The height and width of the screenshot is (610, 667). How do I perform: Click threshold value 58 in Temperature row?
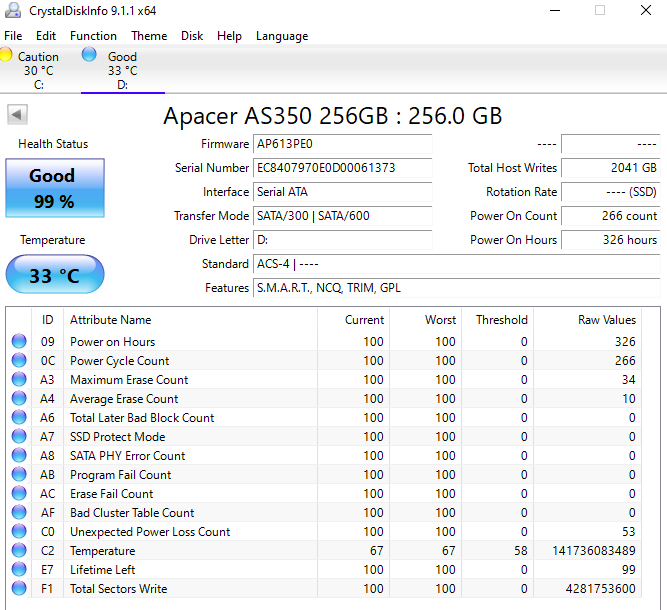click(521, 550)
